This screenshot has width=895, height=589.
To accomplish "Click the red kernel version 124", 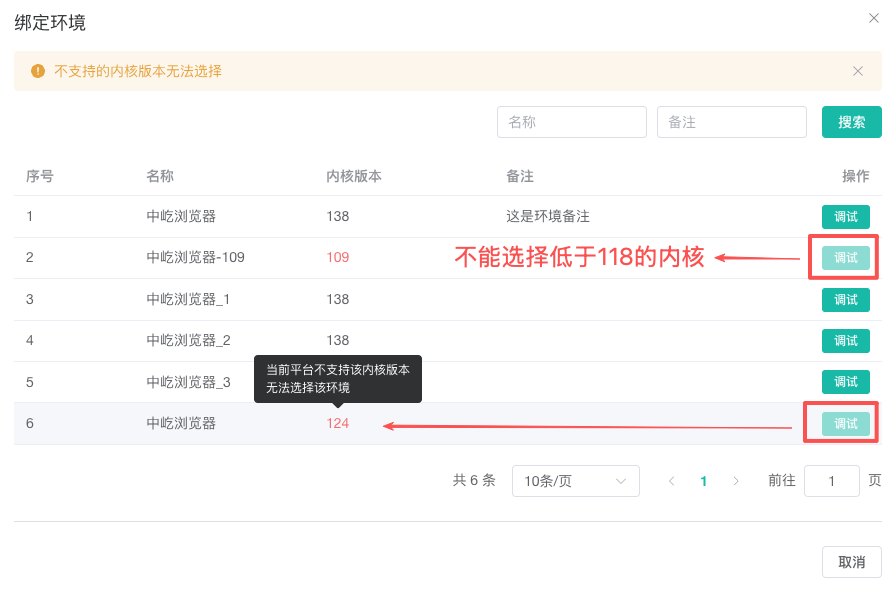I will click(x=337, y=423).
